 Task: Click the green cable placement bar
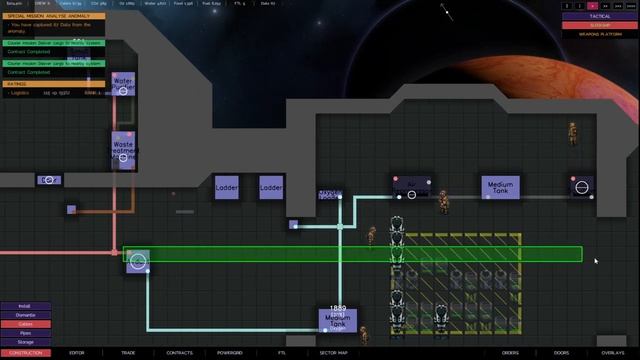(x=353, y=254)
